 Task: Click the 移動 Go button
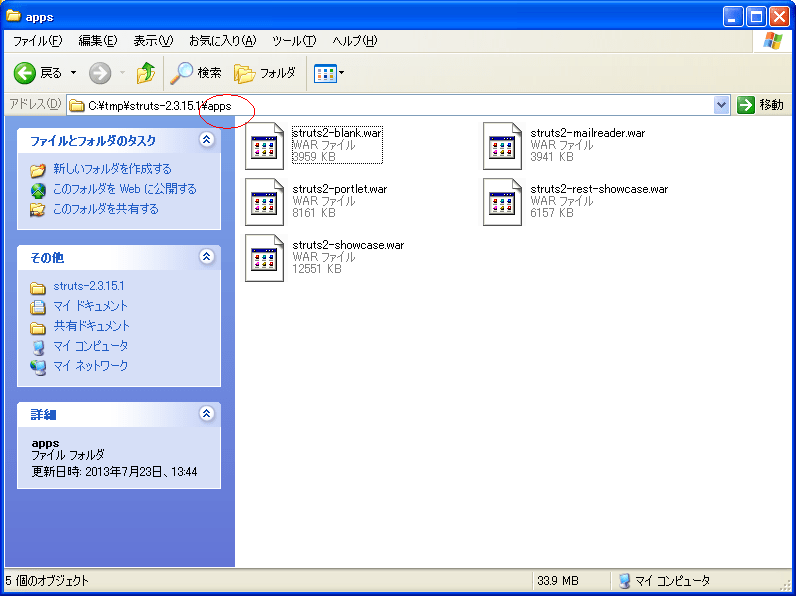coord(760,105)
